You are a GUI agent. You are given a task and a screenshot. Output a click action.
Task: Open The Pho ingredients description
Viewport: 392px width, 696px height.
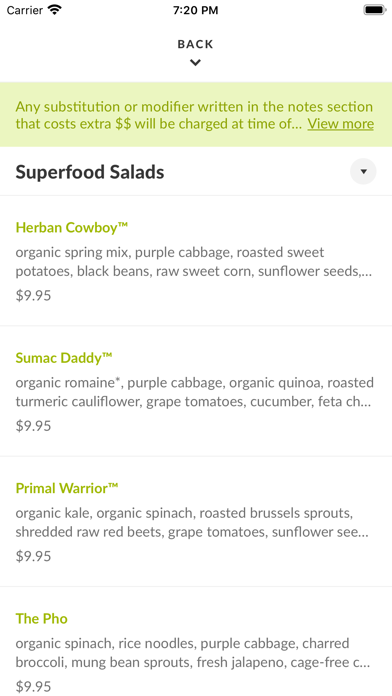[193, 653]
